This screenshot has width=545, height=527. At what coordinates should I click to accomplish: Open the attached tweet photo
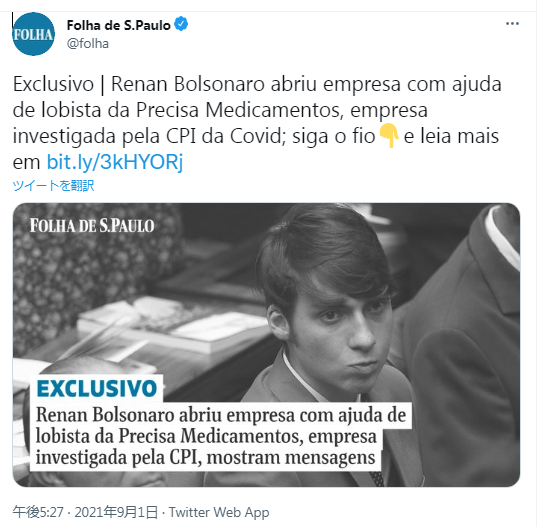[x=267, y=344]
